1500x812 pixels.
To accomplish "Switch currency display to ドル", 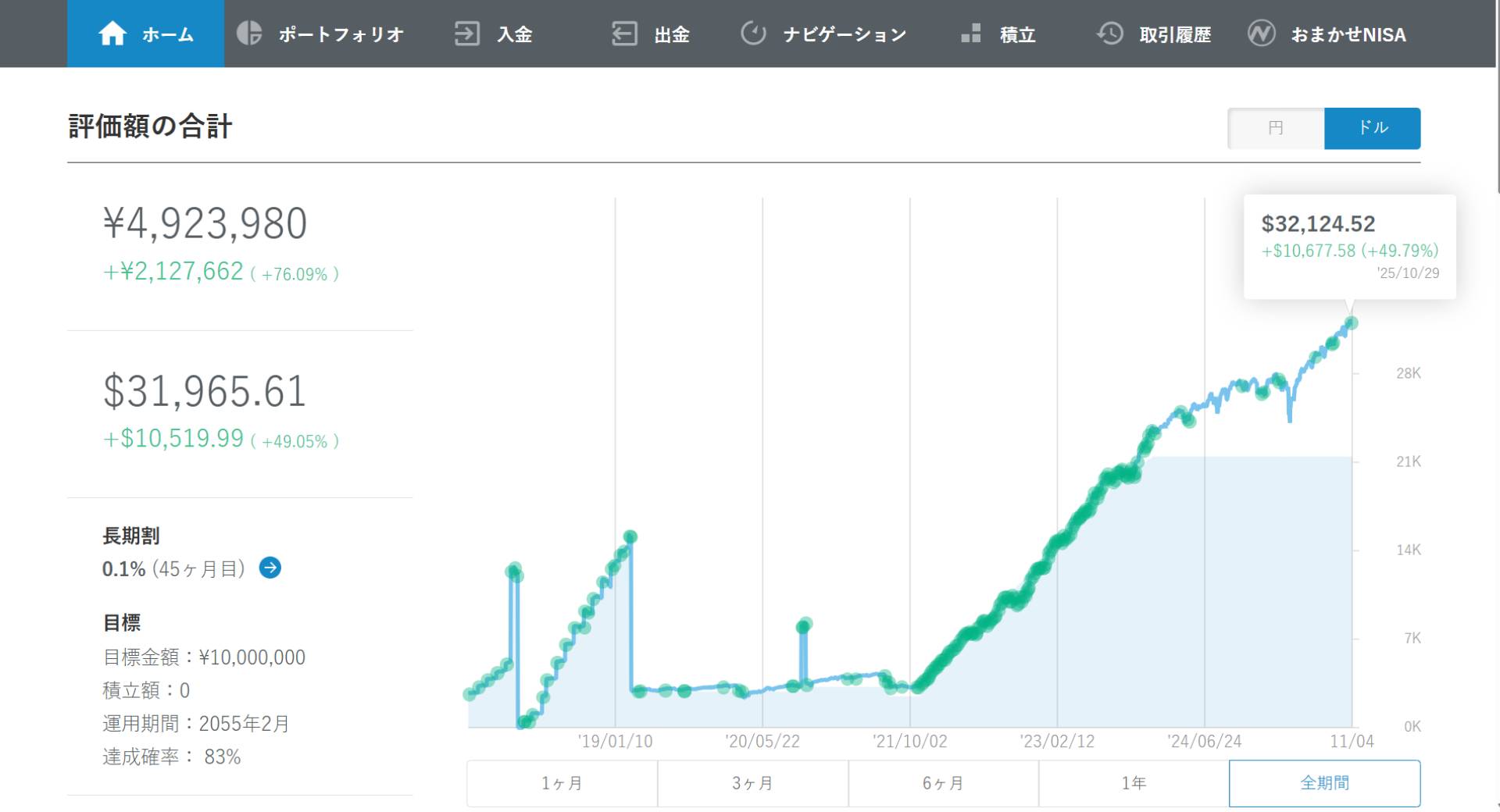I will tap(1372, 128).
